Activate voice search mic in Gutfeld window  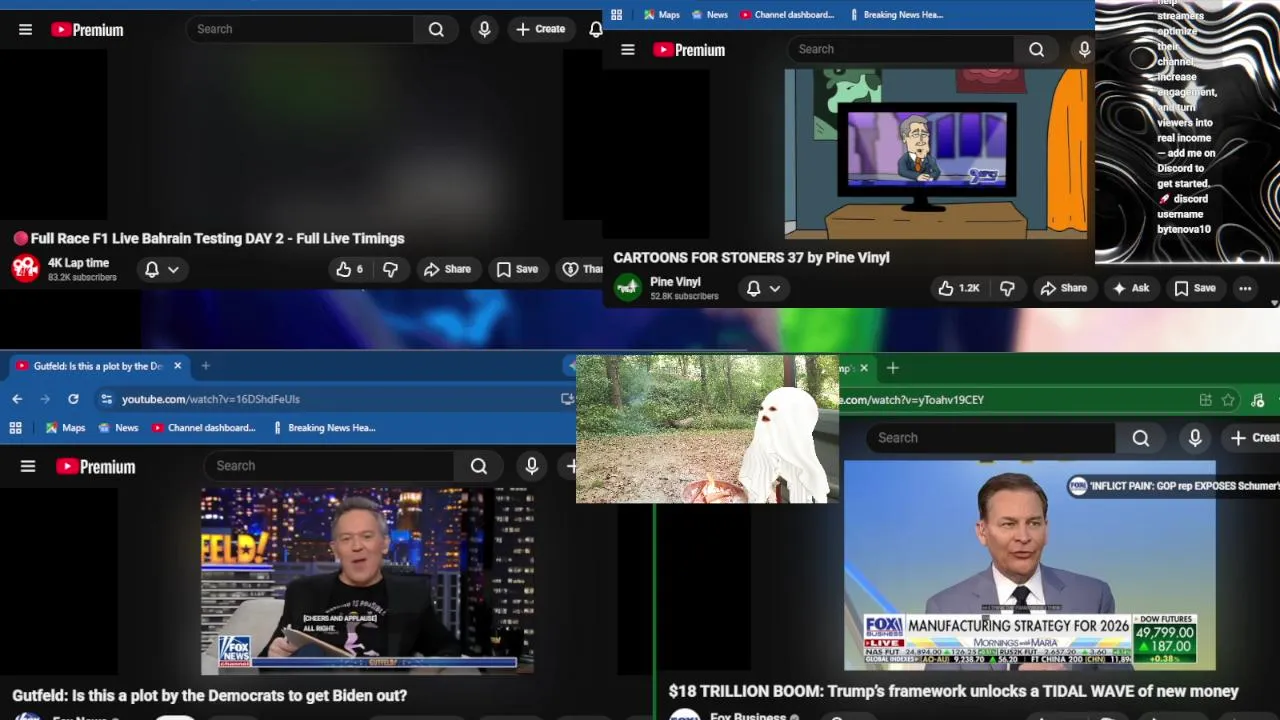532,466
